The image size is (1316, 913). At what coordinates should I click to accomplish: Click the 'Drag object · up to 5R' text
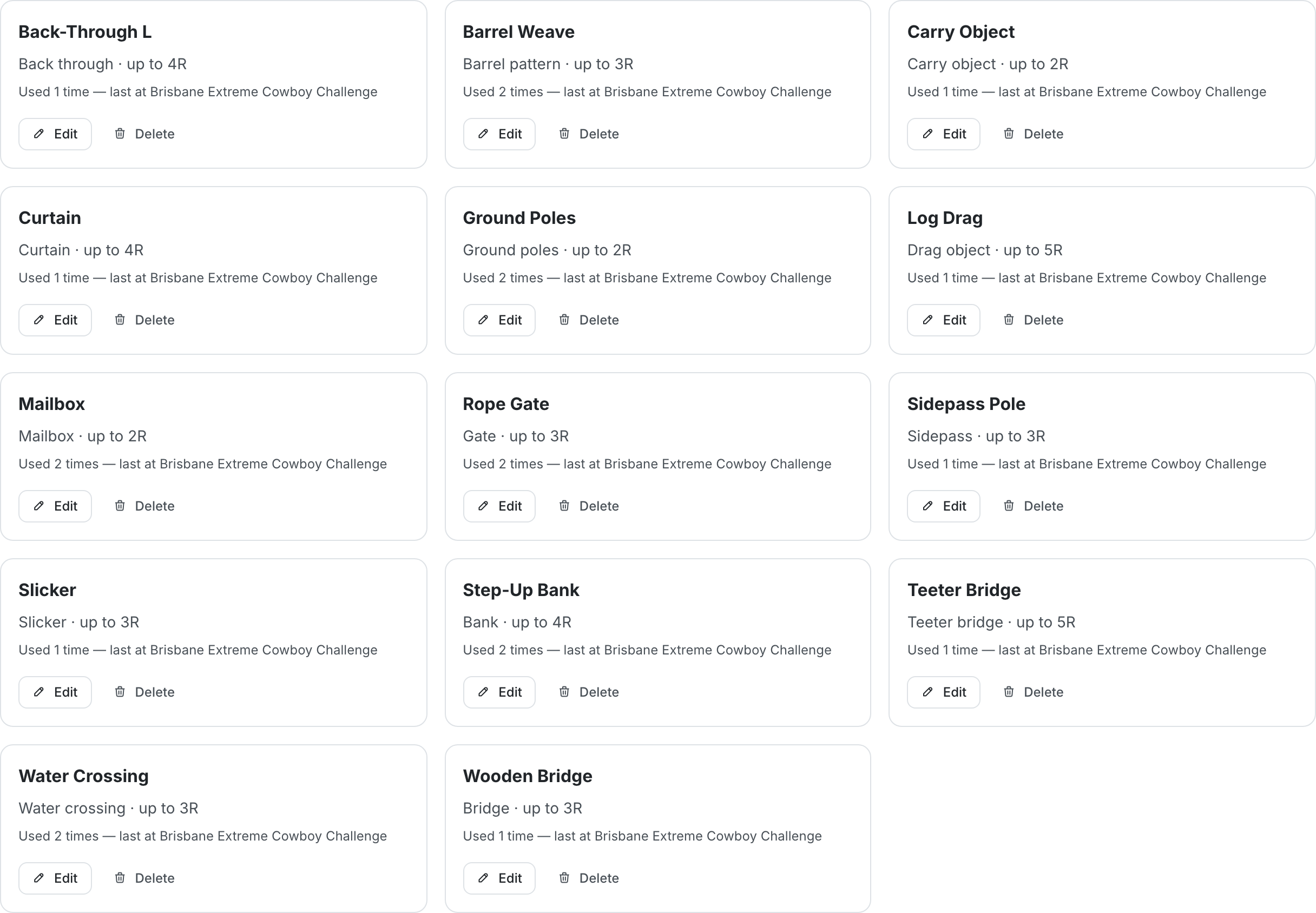985,250
